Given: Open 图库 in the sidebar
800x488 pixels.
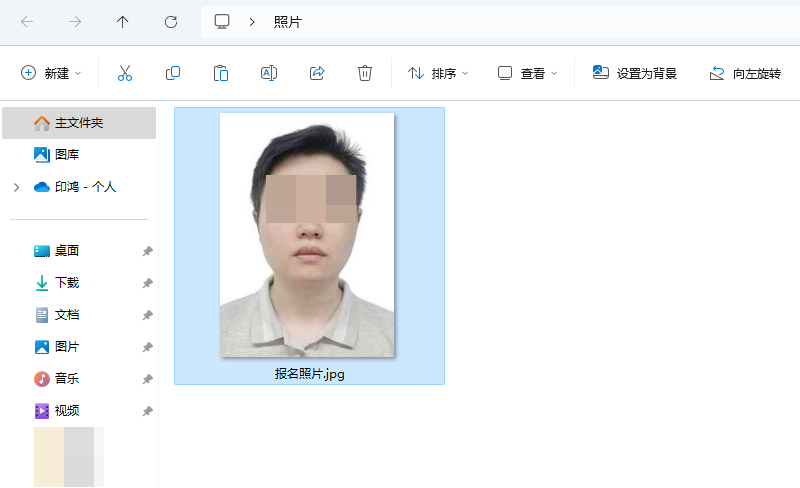Looking at the screenshot, I should [66, 155].
